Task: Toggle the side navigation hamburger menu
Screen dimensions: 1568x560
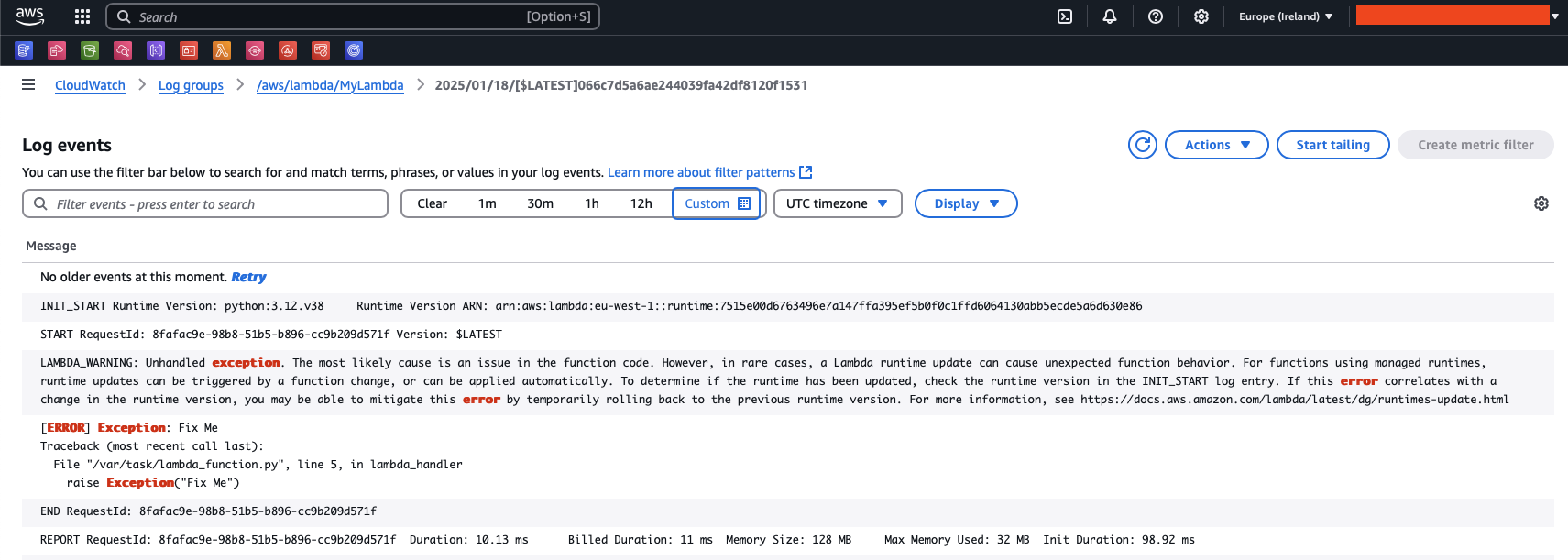Action: (x=28, y=84)
